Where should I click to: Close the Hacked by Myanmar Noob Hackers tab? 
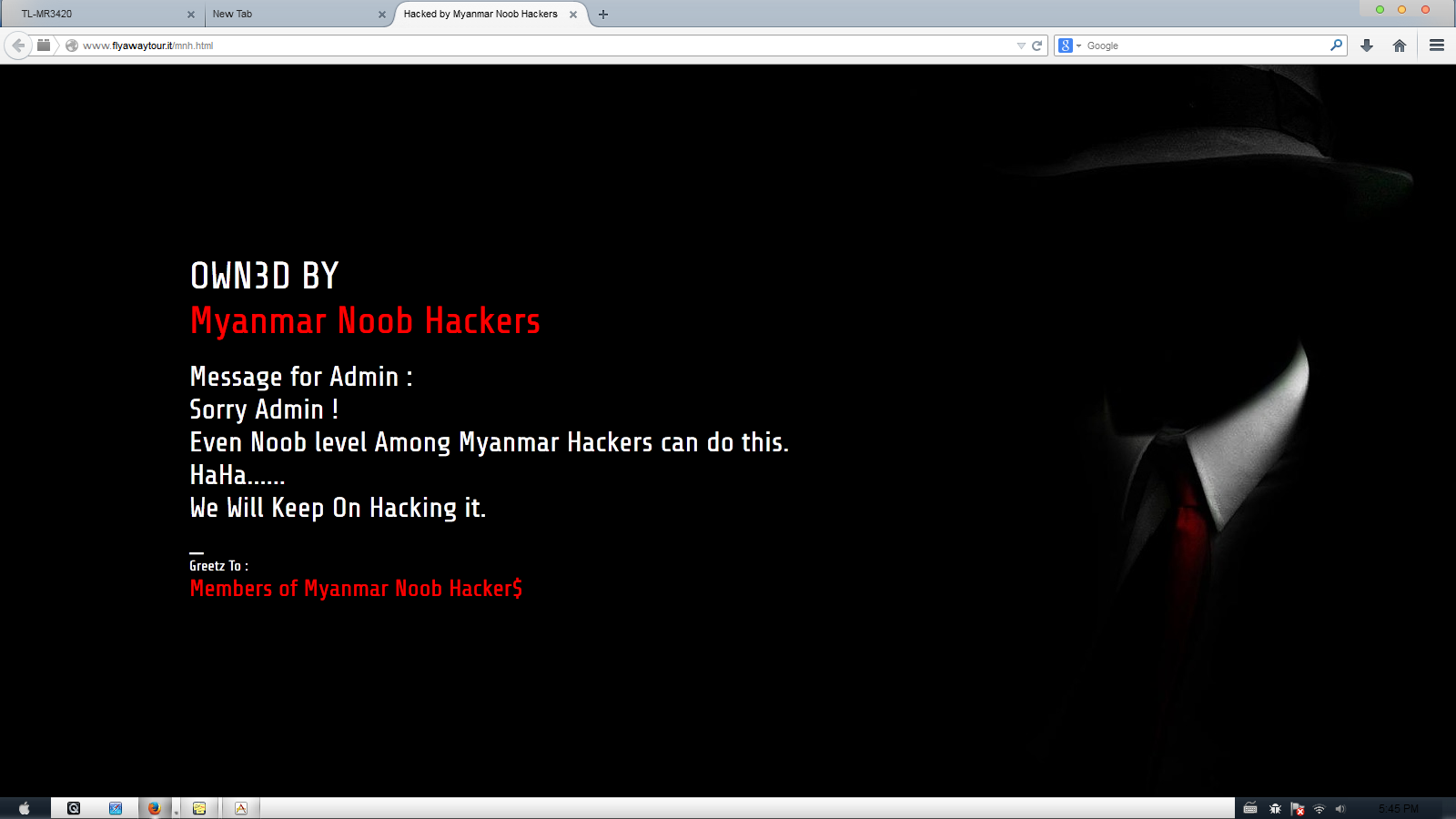pyautogui.click(x=573, y=15)
